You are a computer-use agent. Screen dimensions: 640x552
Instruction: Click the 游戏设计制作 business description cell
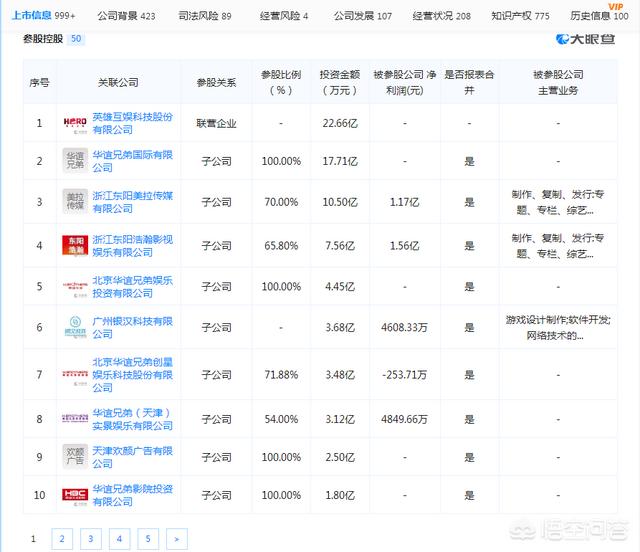558,327
